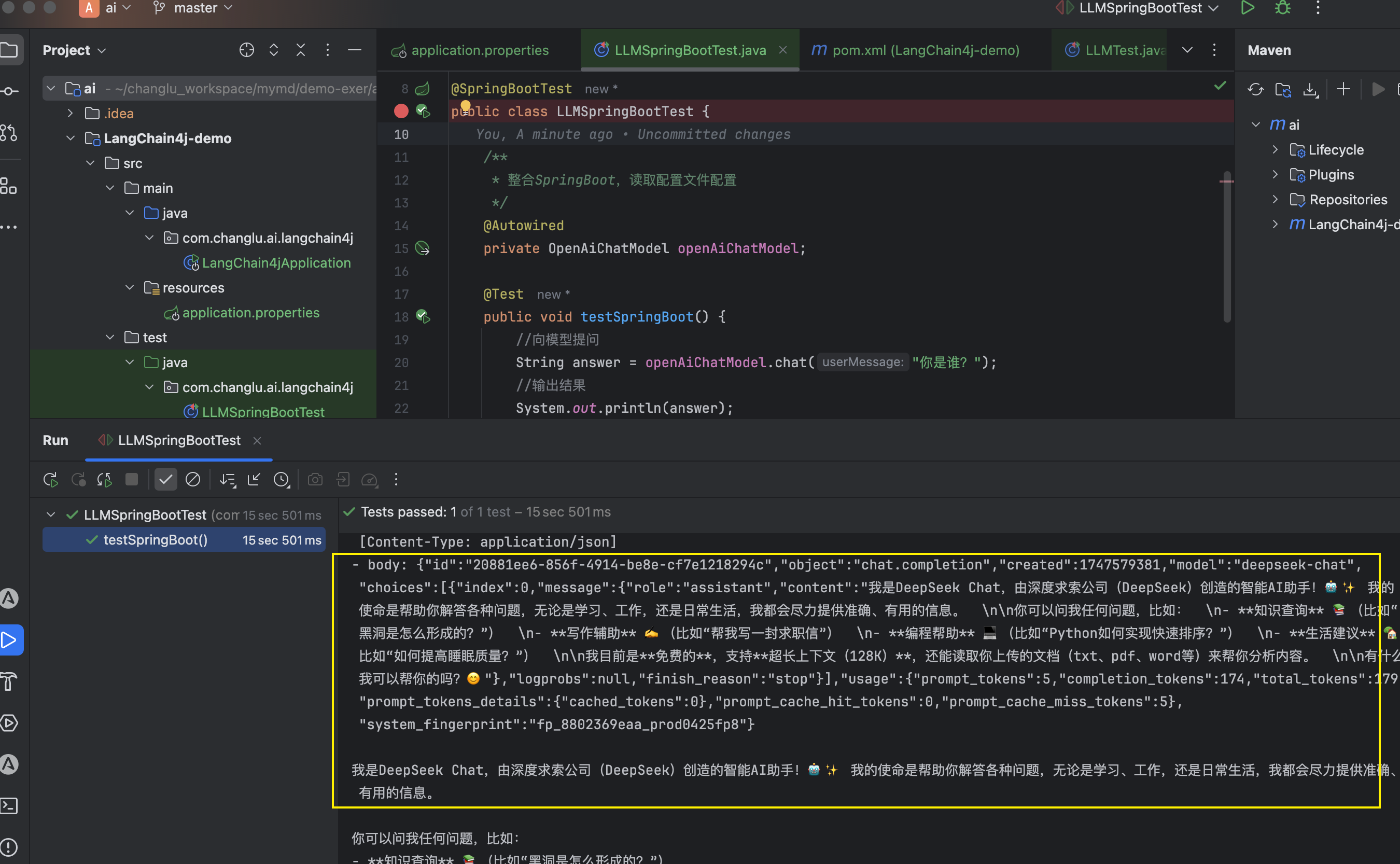Rerun the LLMSpringBootTest tests

pyautogui.click(x=50, y=479)
